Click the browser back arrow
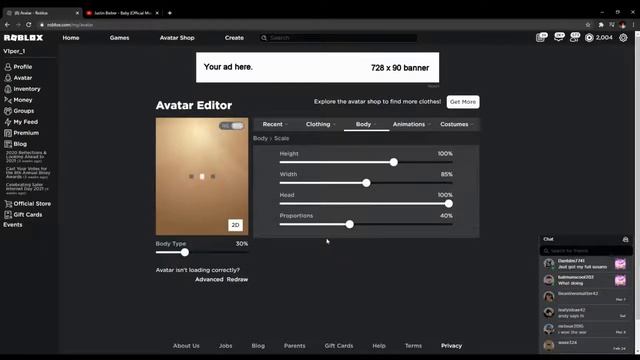Image resolution: width=640 pixels, height=360 pixels. [x=7, y=24]
